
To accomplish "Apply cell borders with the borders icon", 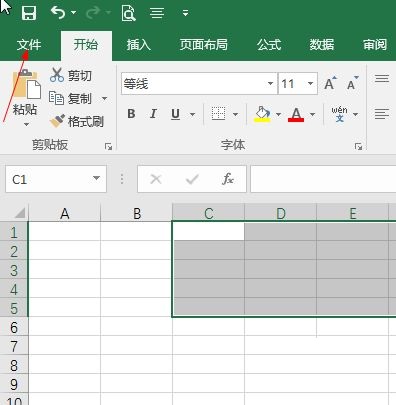I will pyautogui.click(x=219, y=114).
